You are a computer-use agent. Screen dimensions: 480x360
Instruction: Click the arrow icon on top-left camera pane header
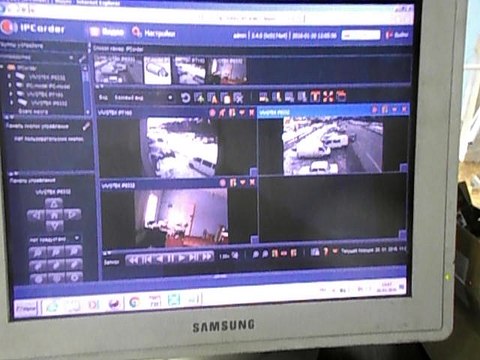click(222, 113)
